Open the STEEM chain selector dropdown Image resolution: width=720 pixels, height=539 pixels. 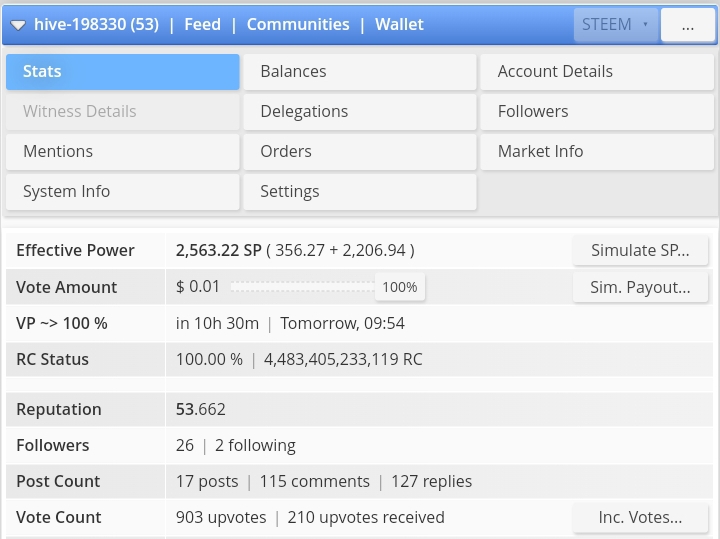coord(615,25)
